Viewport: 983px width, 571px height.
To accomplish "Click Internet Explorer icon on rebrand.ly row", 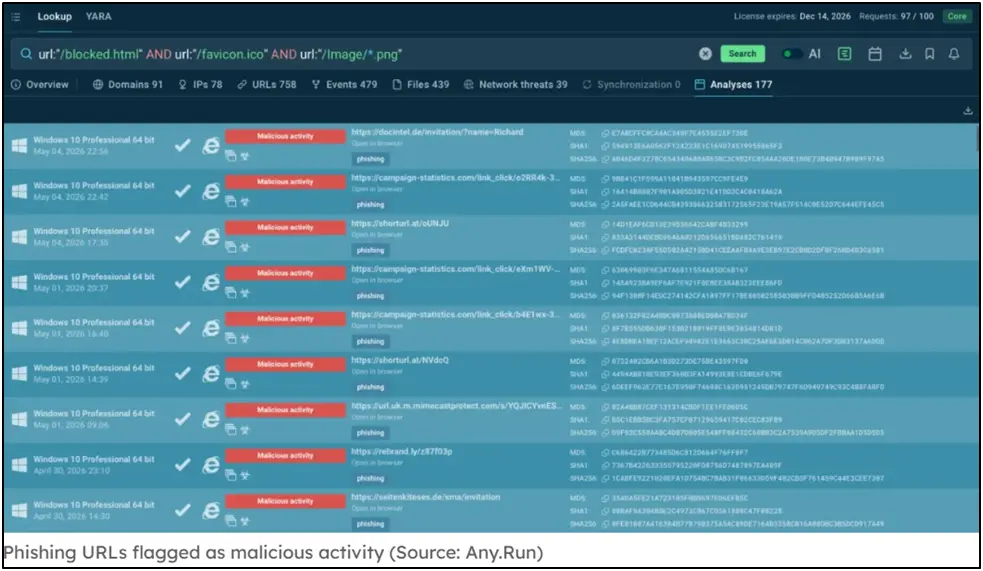I will (211, 465).
